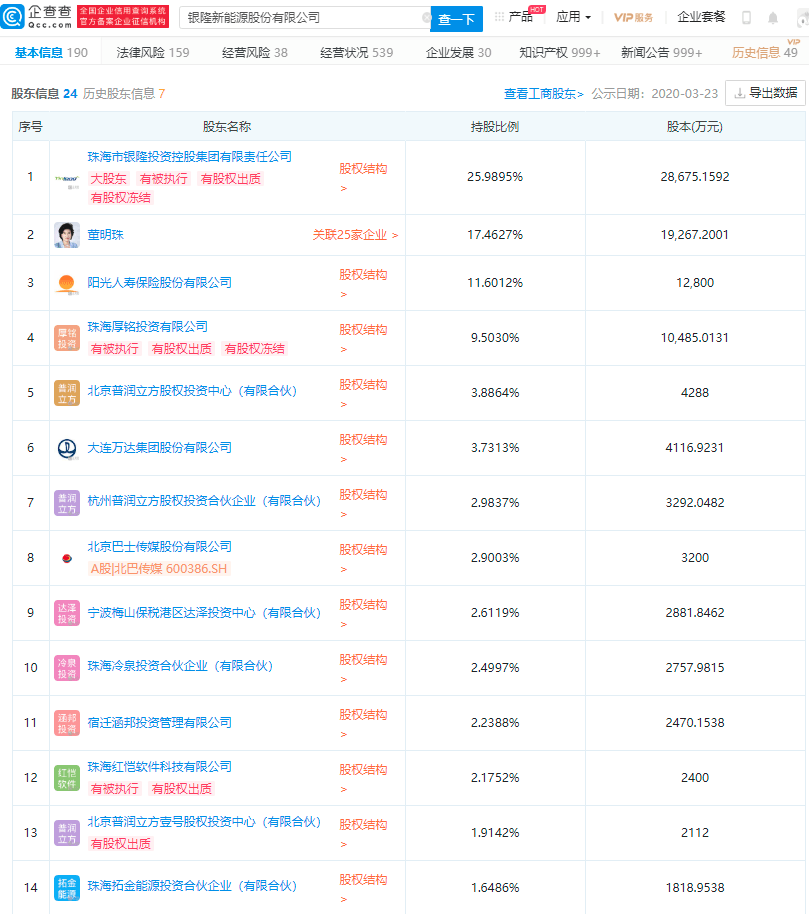Viewport: 809px width, 914px height.
Task: Click the logo badge beside 北京普润立方股权投资中心
Action: pos(67,393)
